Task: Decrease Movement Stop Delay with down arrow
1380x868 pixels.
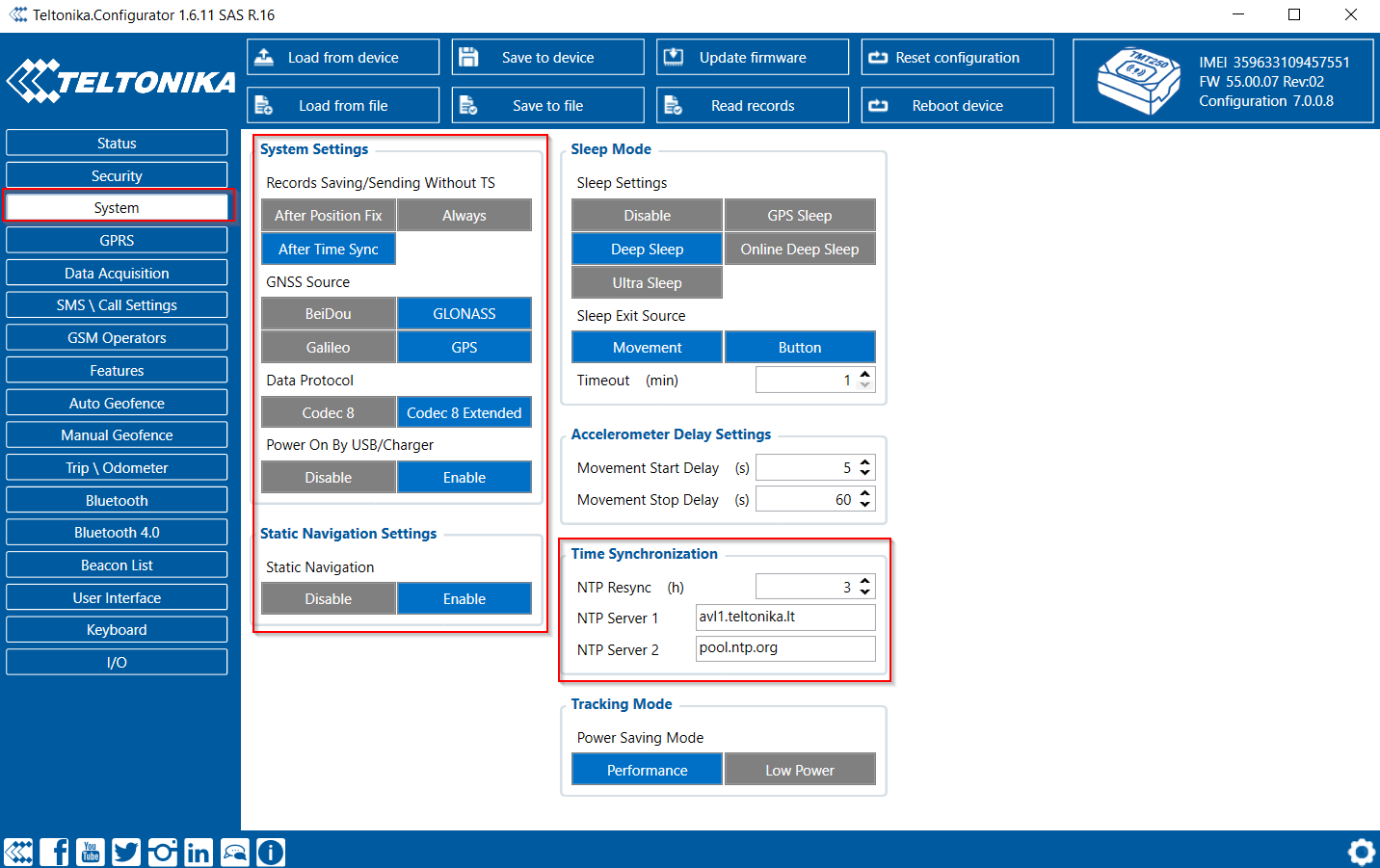Action: 865,505
